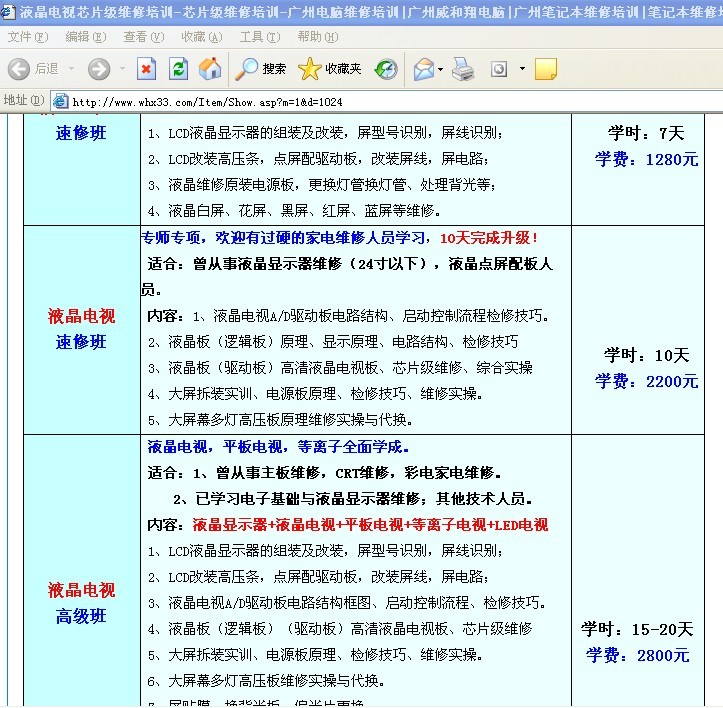Open the History clock icon
This screenshot has width=723, height=708.
(386, 69)
